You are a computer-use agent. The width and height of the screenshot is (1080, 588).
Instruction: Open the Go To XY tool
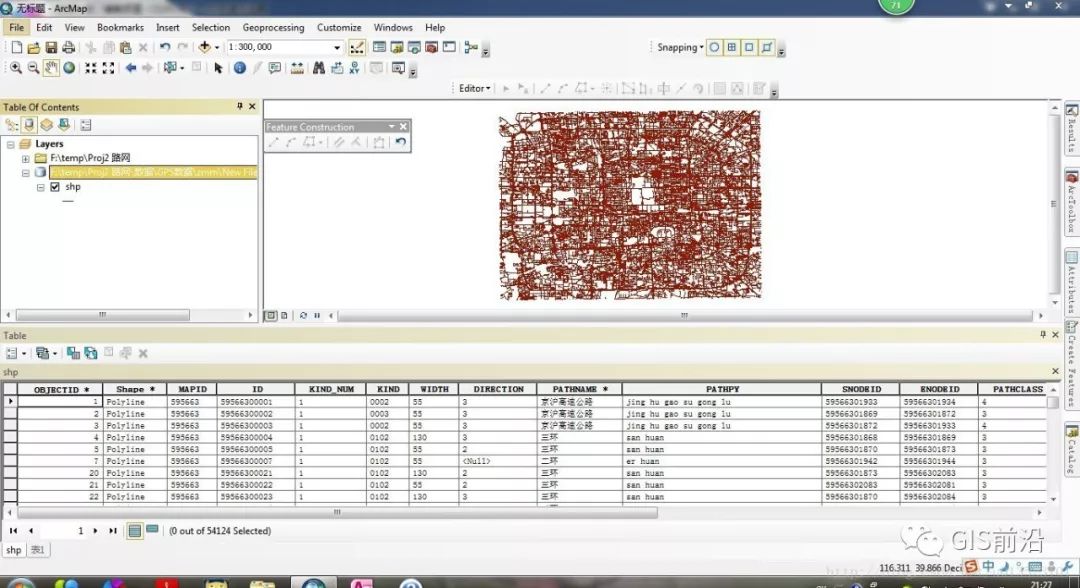coord(354,68)
